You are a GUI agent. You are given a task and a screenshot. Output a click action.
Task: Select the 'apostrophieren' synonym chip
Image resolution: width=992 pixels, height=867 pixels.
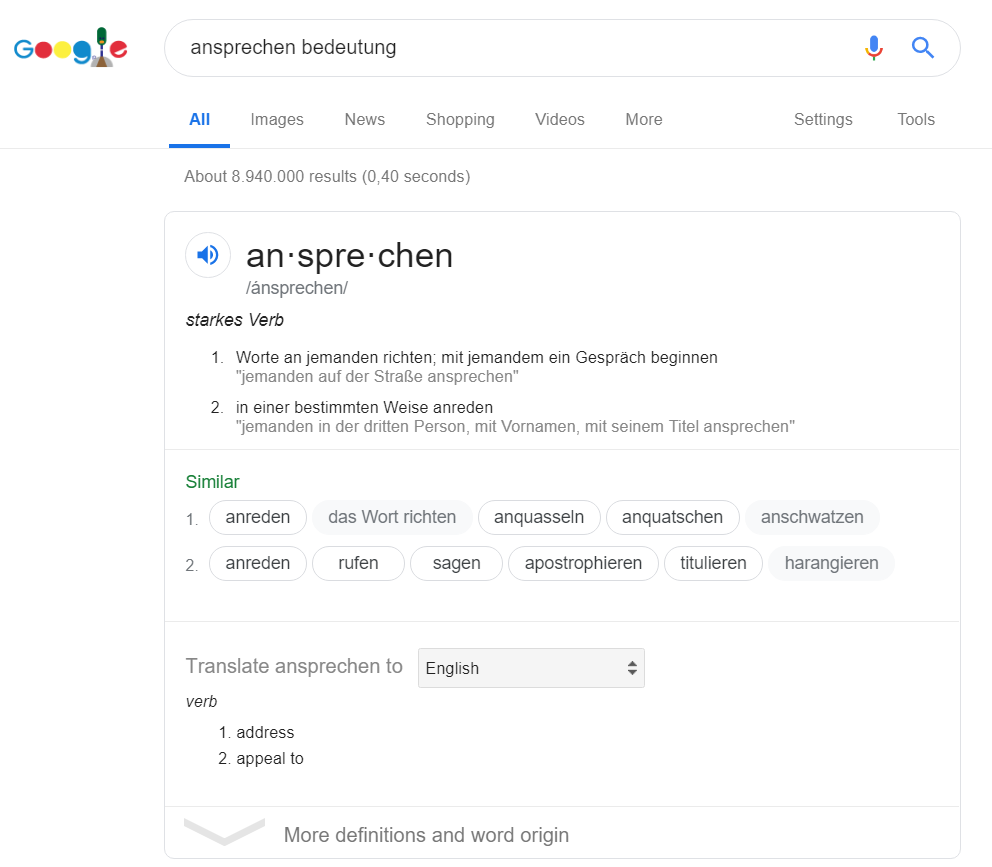[x=583, y=563]
